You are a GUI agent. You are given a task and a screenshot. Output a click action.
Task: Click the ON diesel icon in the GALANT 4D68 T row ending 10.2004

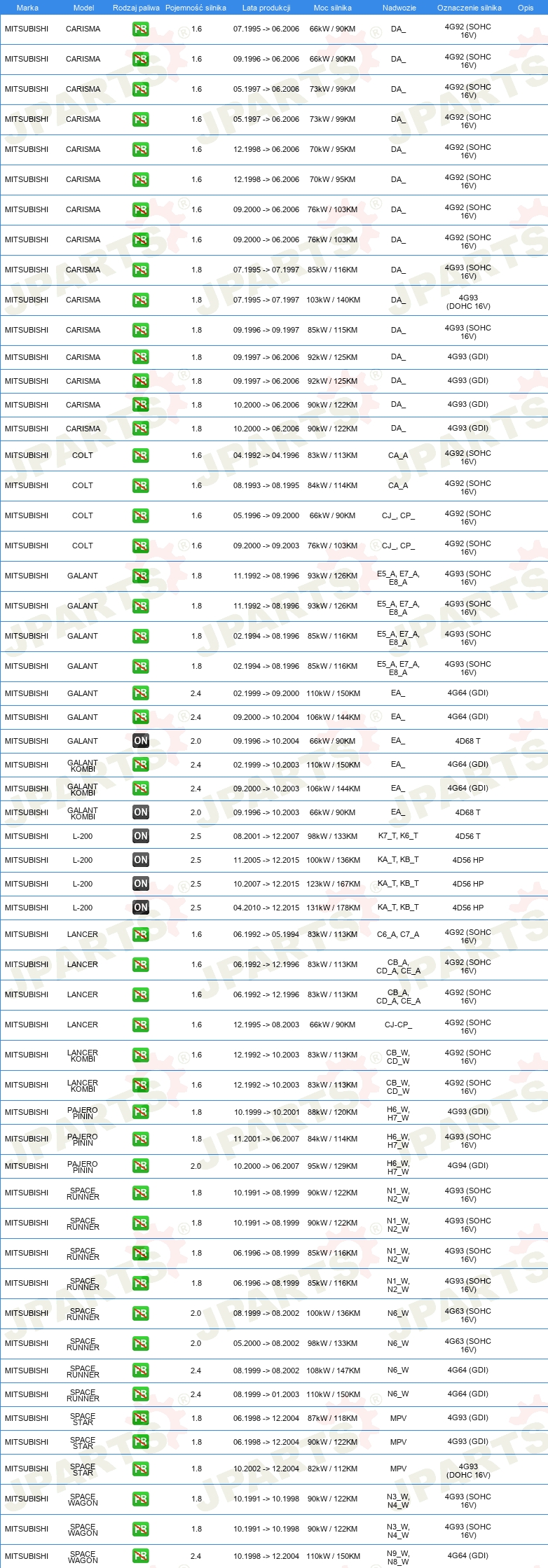(x=141, y=741)
